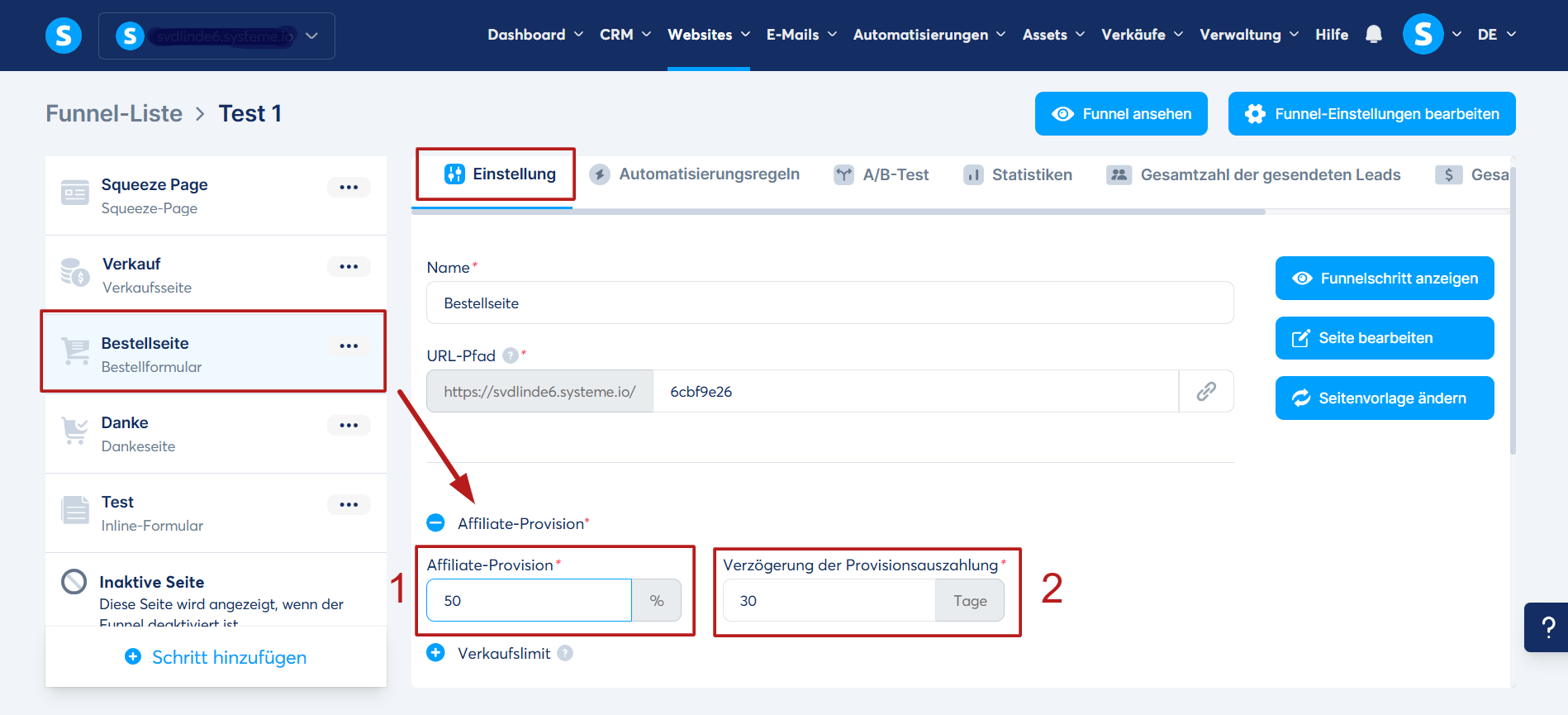Click Funnel-Einstellungen bearbeiten button
Image resolution: width=1568 pixels, height=715 pixels.
click(x=1371, y=113)
